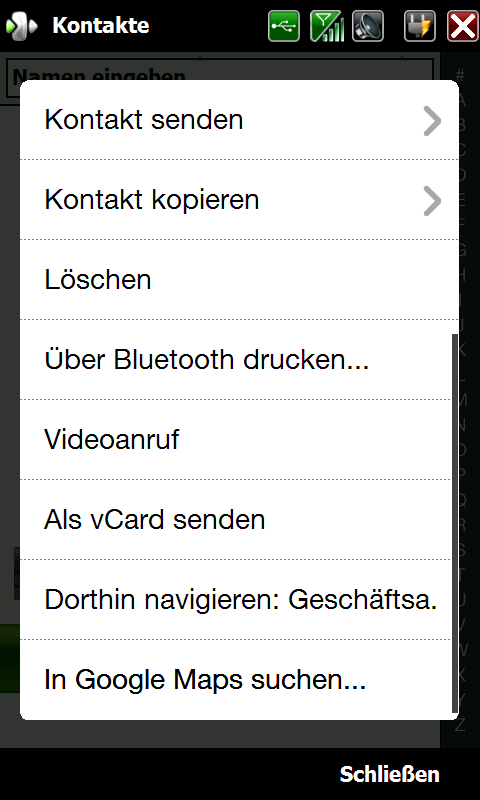Tap the USB connection status icon
Viewport: 480px width, 800px height.
[284, 26]
